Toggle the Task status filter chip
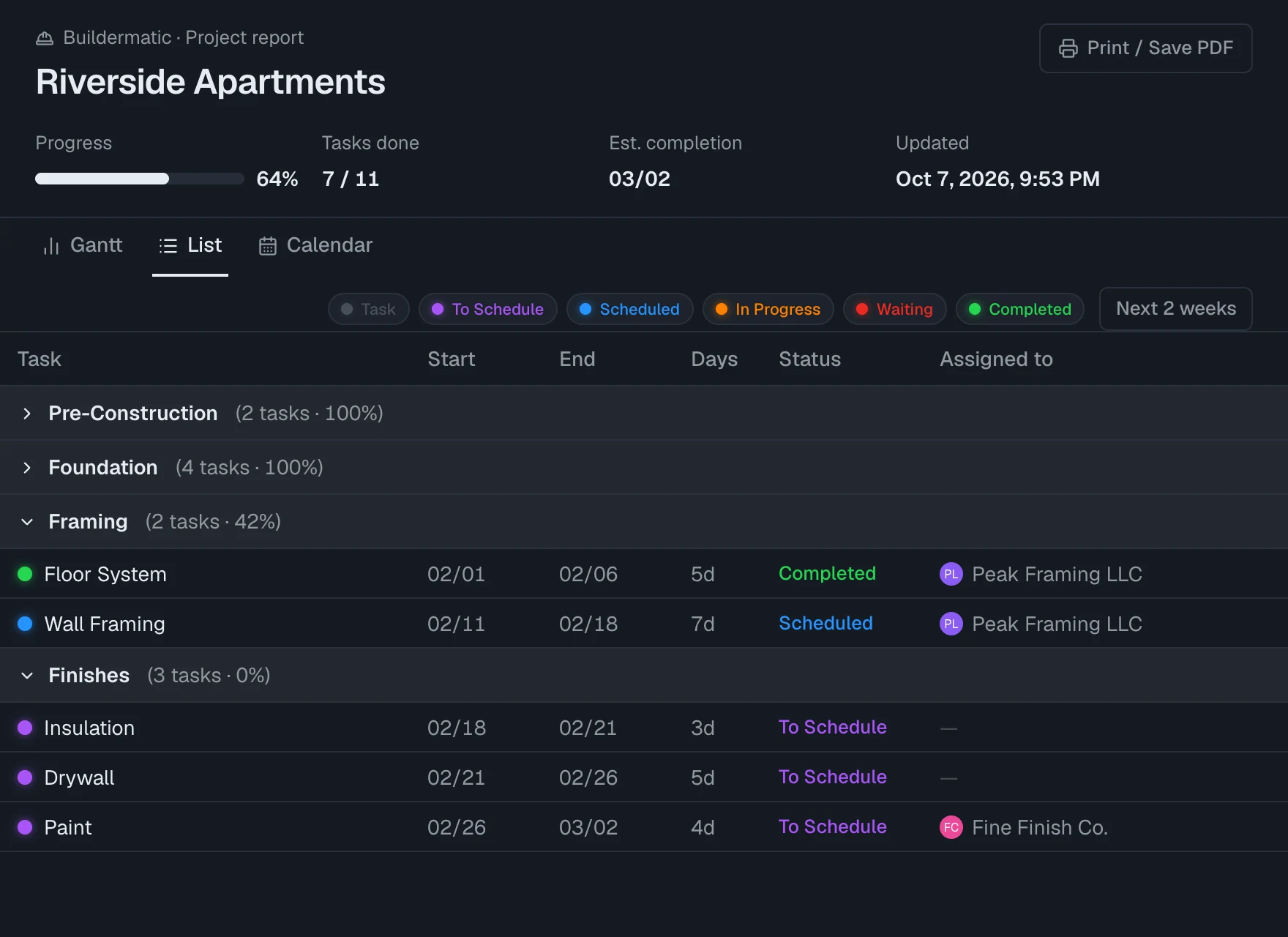Viewport: 1288px width, 937px height. (x=369, y=309)
